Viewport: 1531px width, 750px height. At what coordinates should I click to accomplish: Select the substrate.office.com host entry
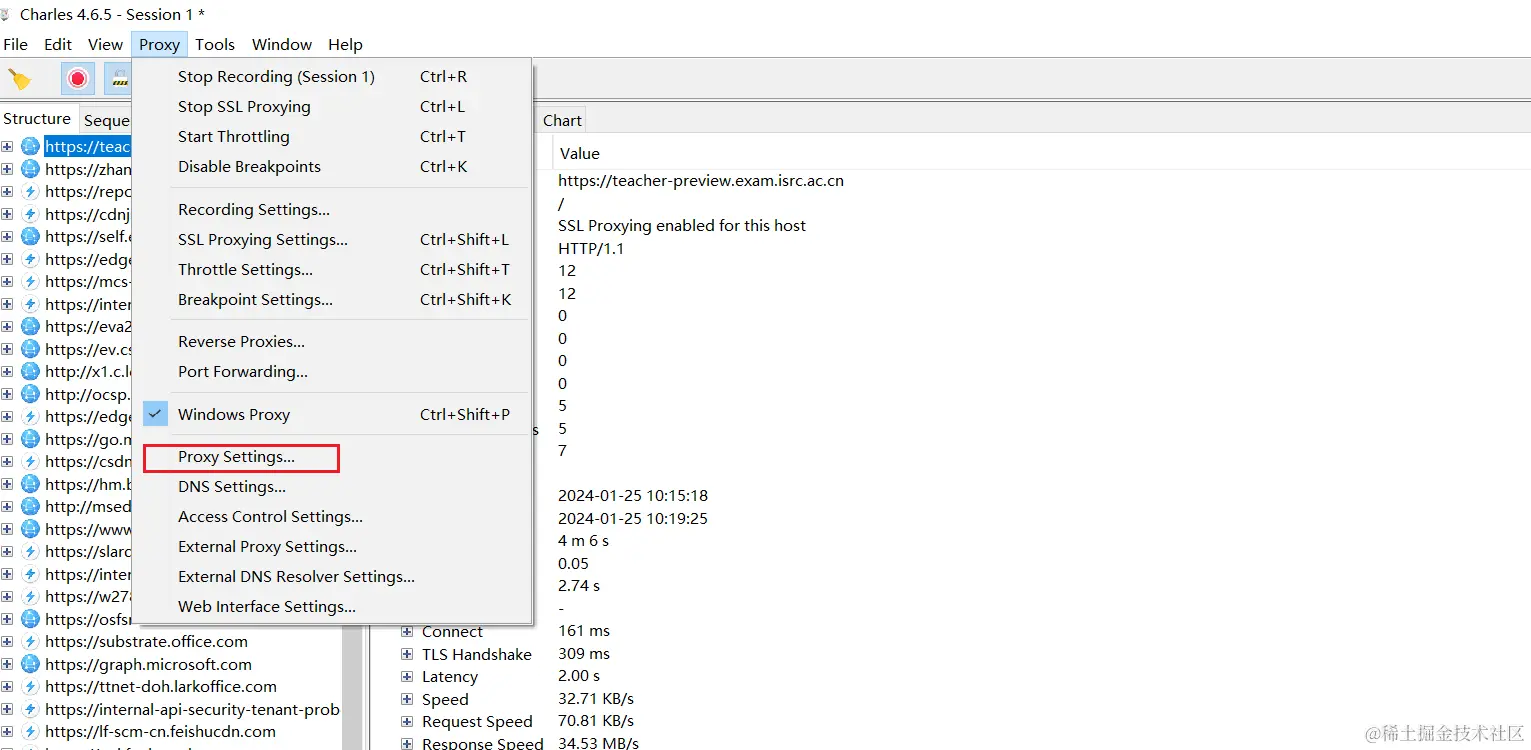(x=146, y=642)
